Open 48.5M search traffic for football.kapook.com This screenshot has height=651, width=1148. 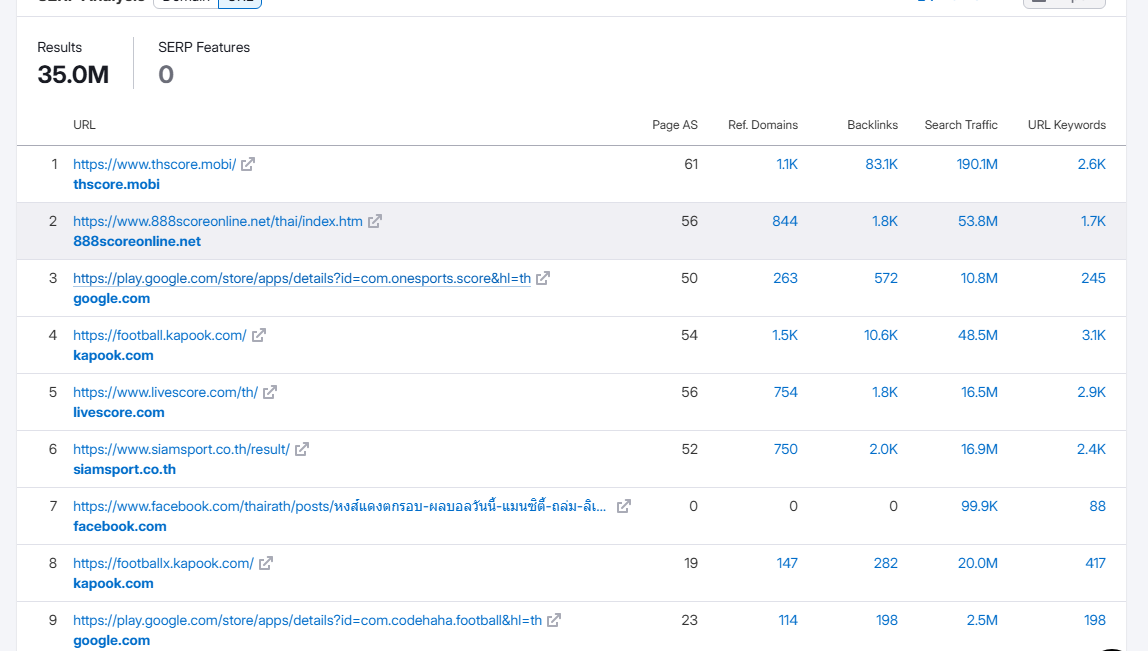pos(978,335)
